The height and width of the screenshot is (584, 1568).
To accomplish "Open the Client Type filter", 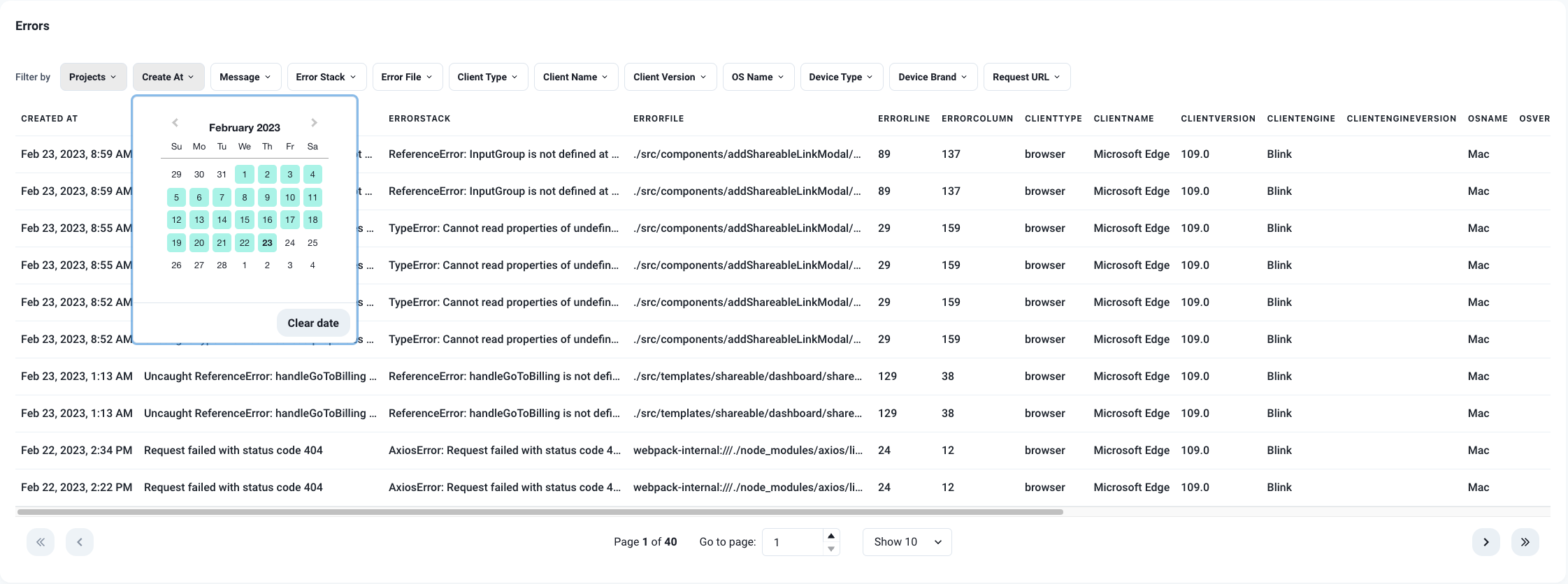I will [488, 77].
